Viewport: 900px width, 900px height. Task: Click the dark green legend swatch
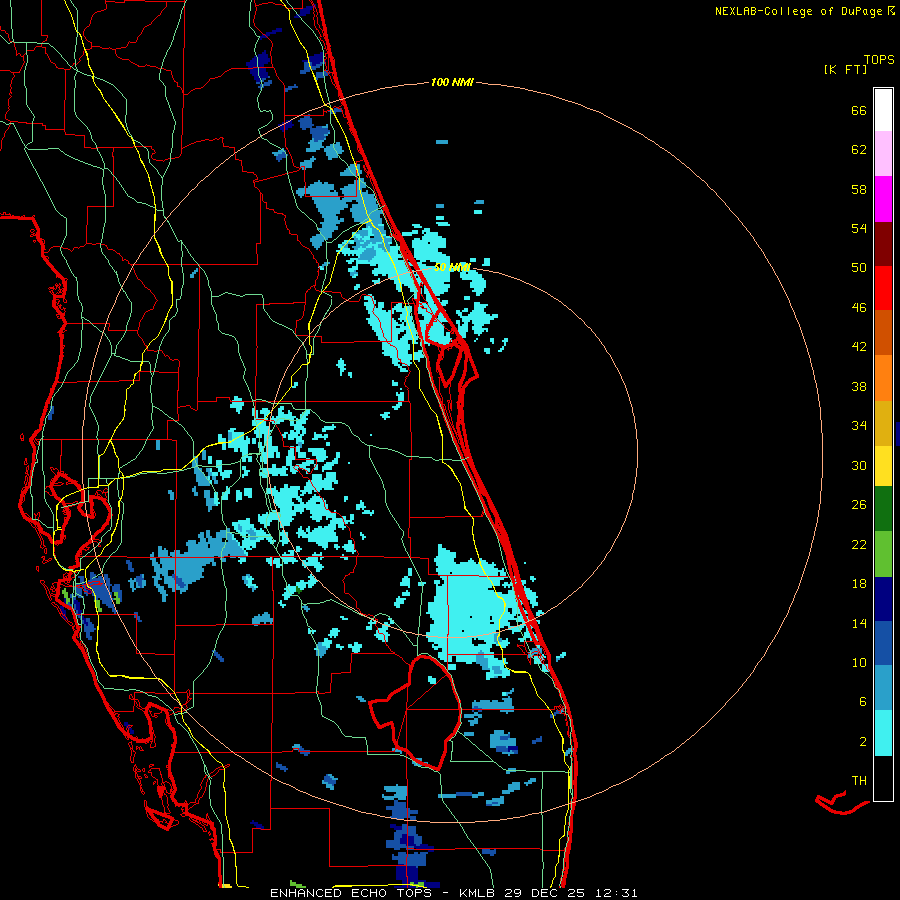[x=883, y=509]
